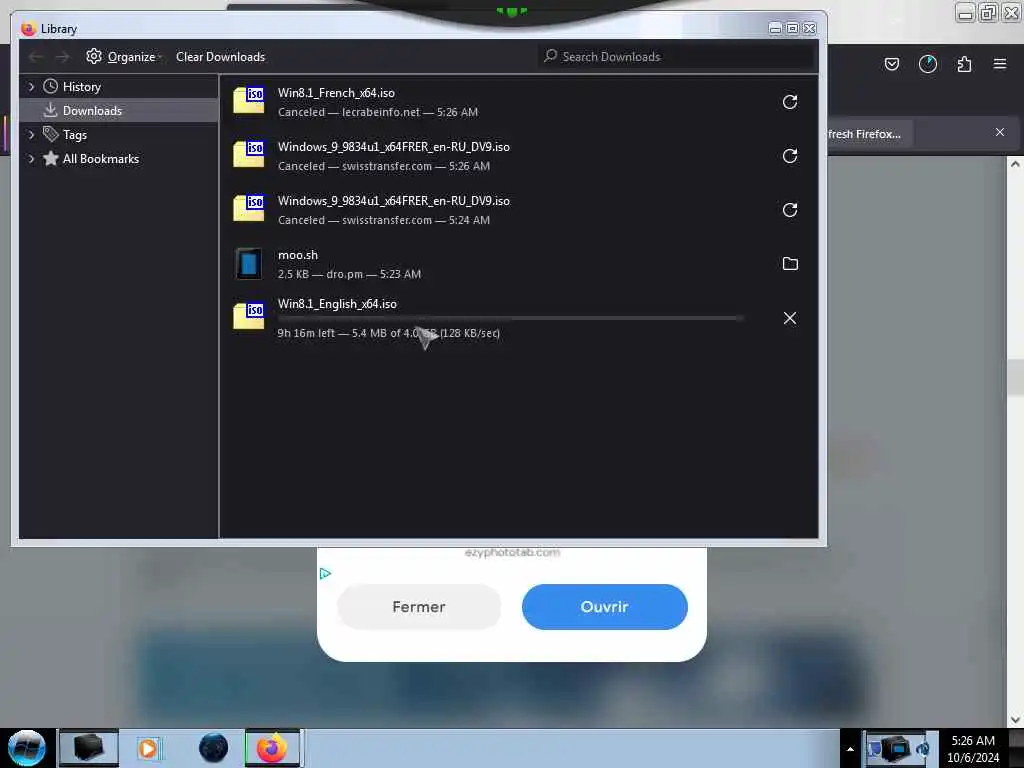
Task: Click the "9h 16m left" status text
Action: pos(306,333)
